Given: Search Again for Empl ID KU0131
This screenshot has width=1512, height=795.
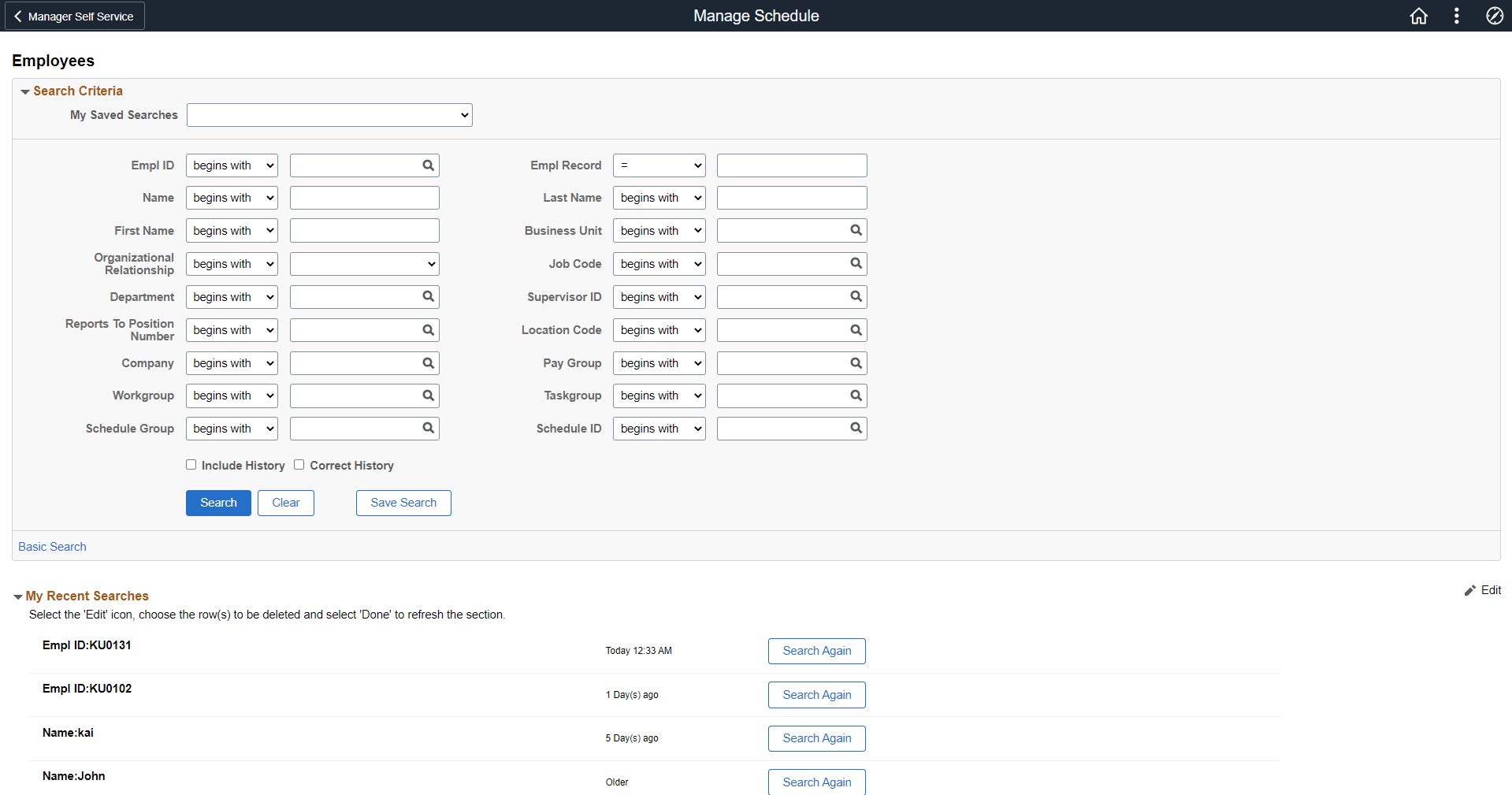Looking at the screenshot, I should (816, 651).
